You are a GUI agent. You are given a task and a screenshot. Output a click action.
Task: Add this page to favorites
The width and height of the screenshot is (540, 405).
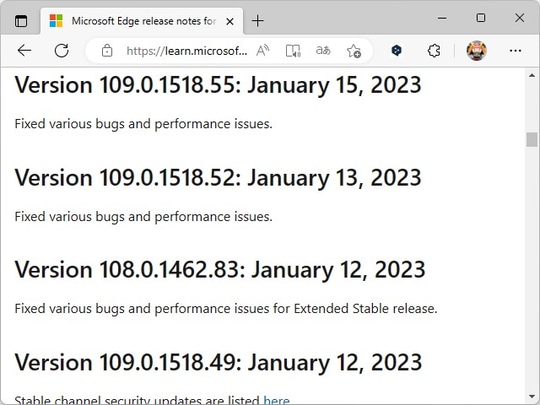pyautogui.click(x=354, y=51)
